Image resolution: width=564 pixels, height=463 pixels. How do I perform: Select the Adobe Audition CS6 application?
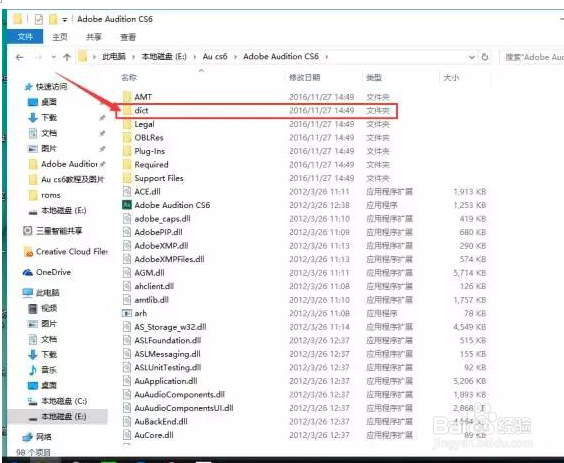pyautogui.click(x=172, y=205)
